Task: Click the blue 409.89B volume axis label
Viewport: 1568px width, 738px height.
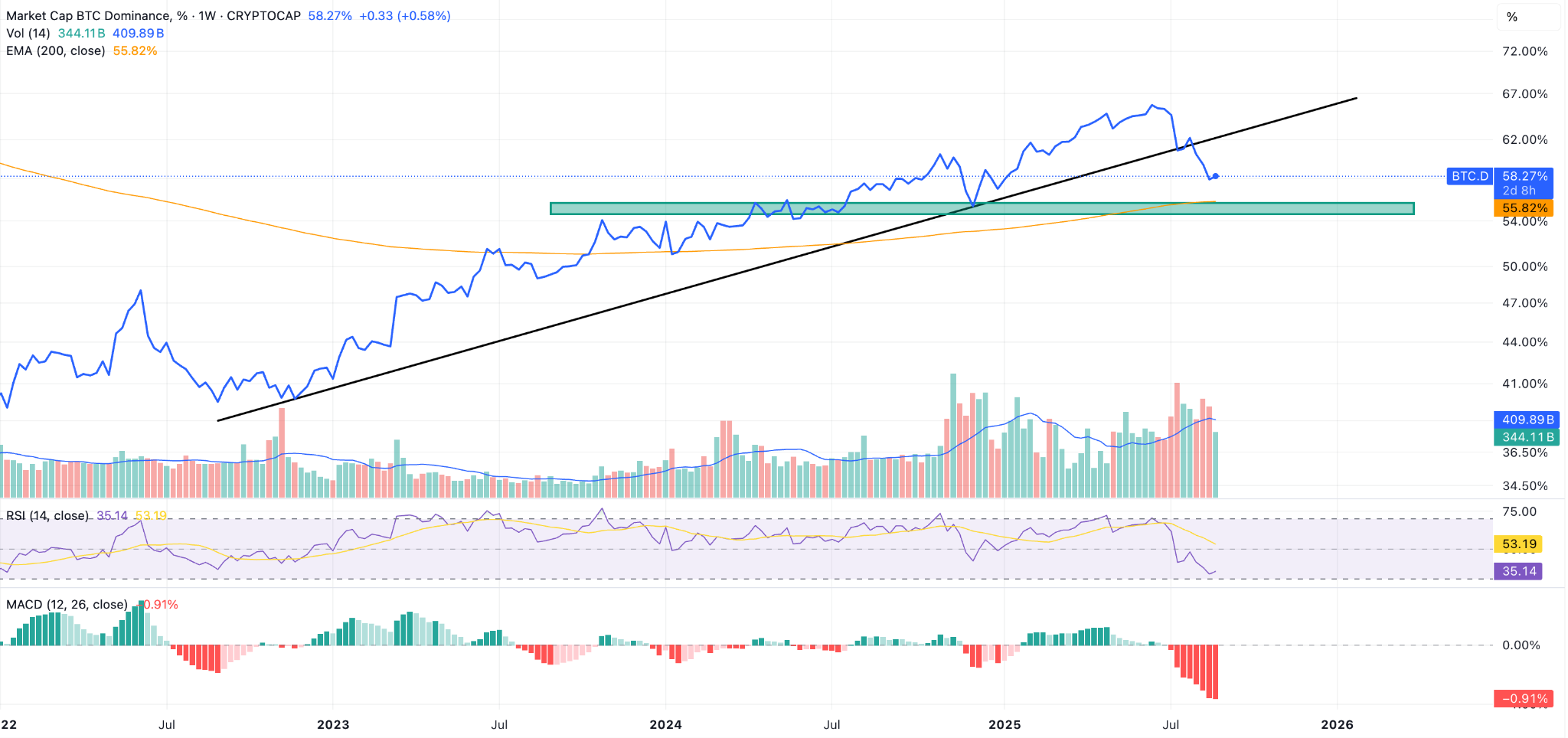Action: click(1527, 420)
